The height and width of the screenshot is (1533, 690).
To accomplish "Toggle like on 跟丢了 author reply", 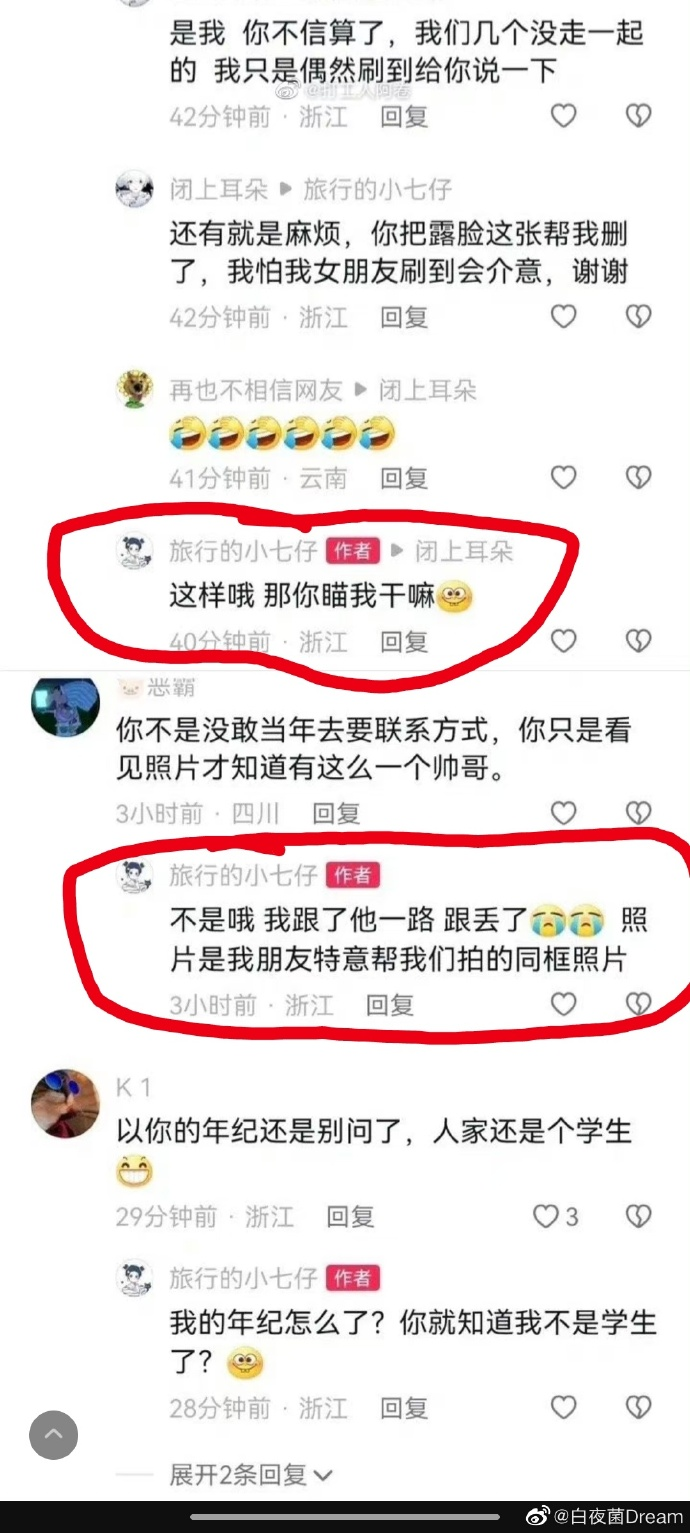I will click(564, 1004).
